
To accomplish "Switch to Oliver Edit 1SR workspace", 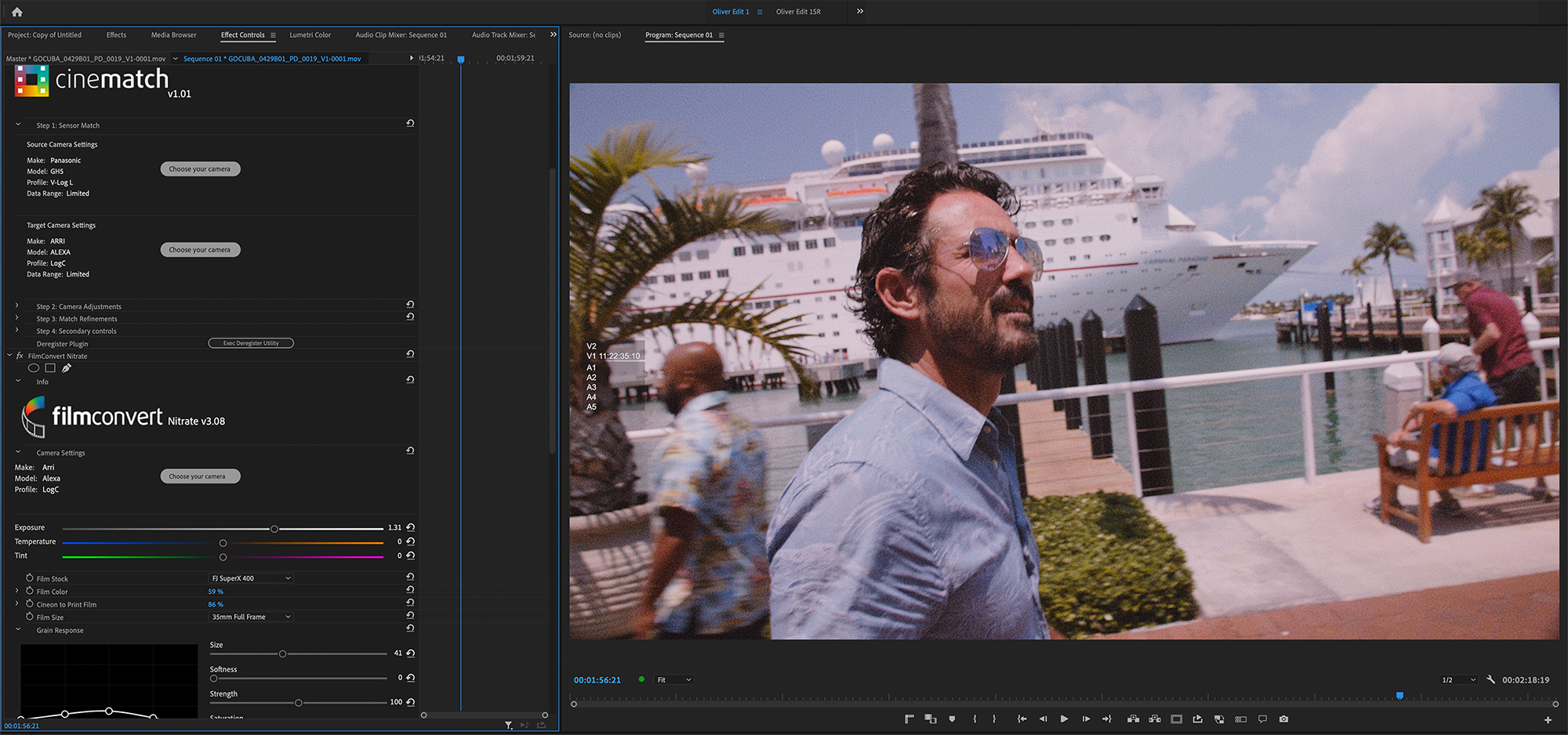I will click(x=798, y=12).
